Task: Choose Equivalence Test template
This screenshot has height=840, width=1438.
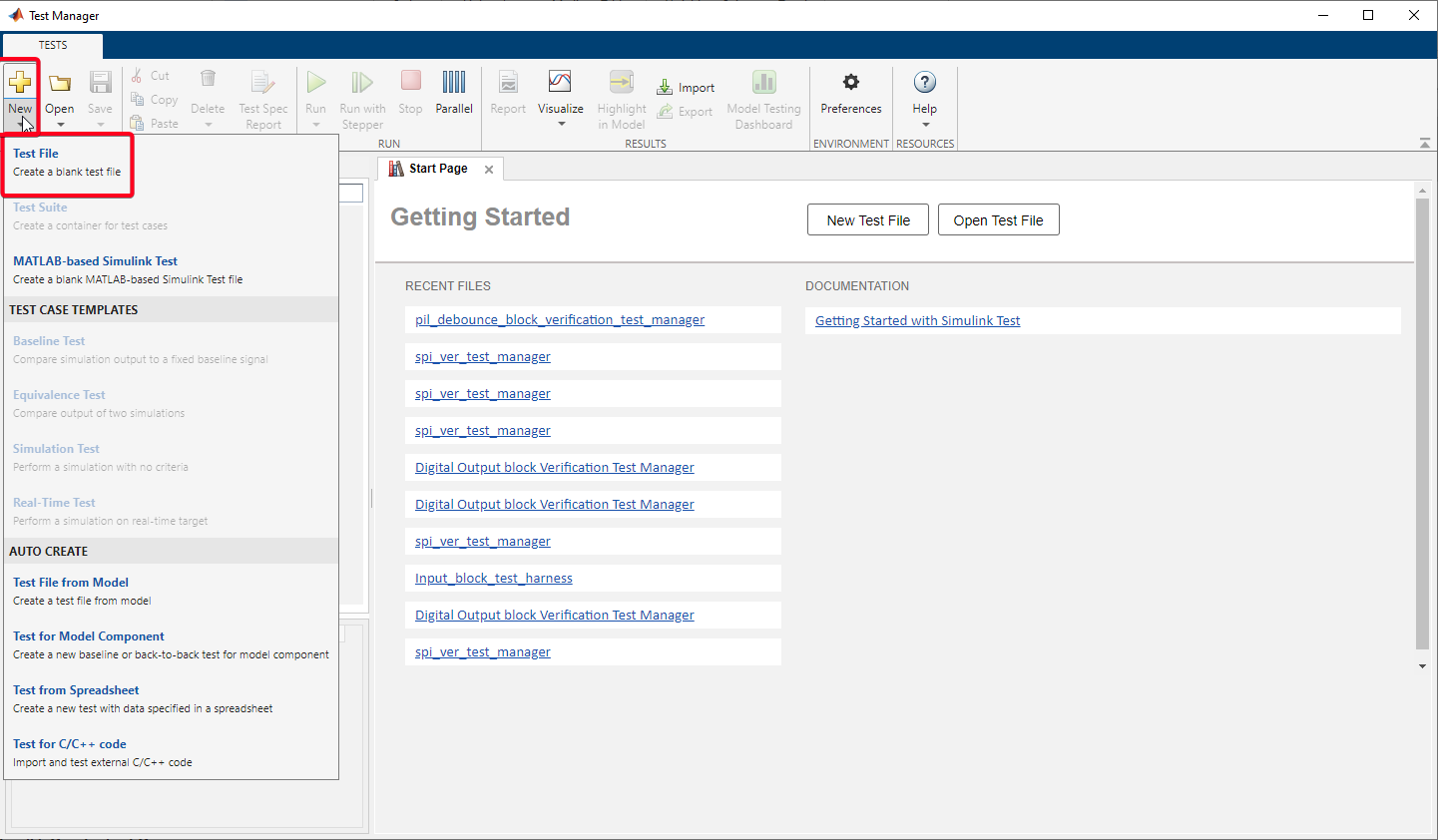Action: click(172, 404)
